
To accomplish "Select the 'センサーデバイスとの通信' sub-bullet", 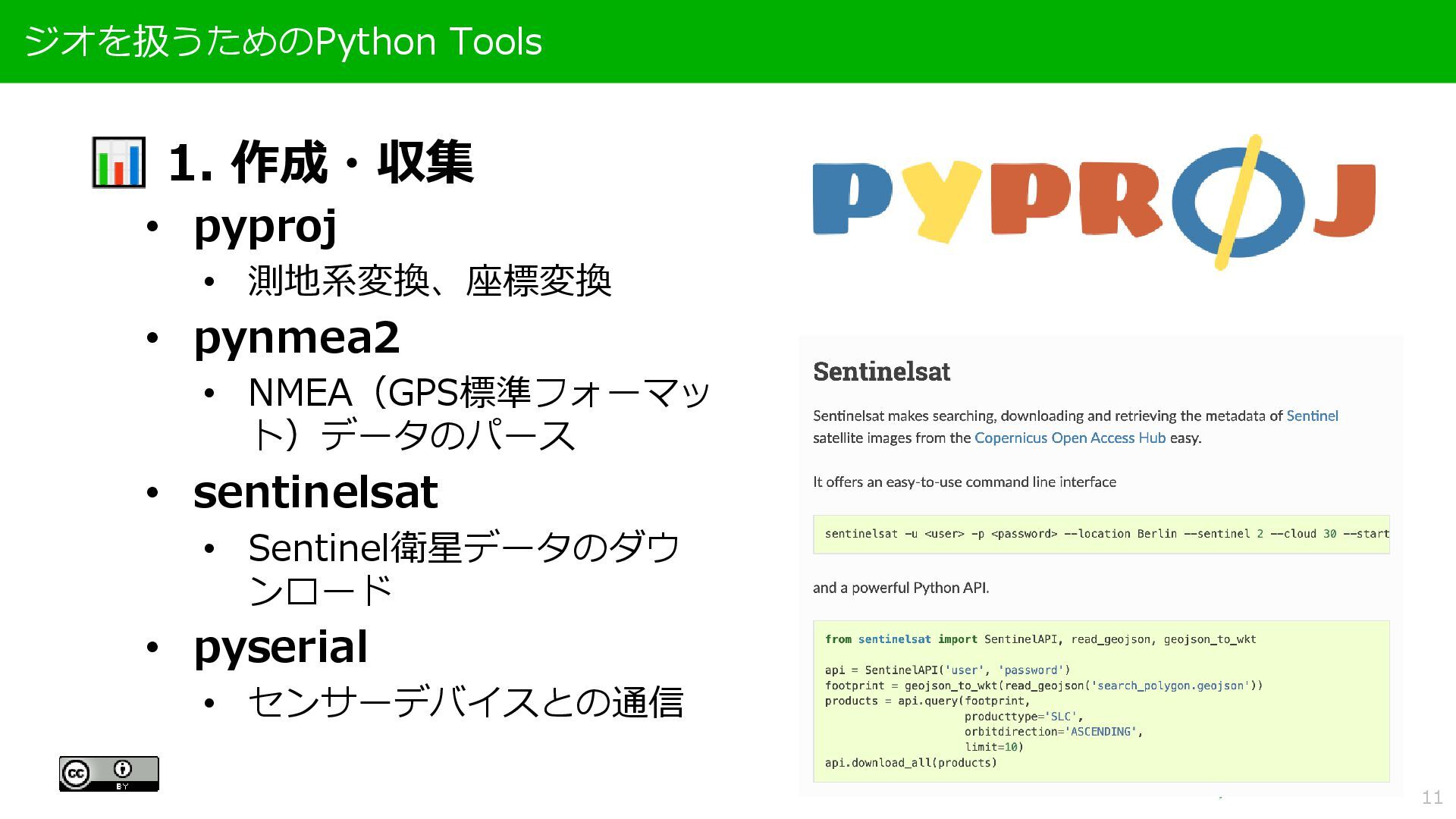I will [466, 701].
